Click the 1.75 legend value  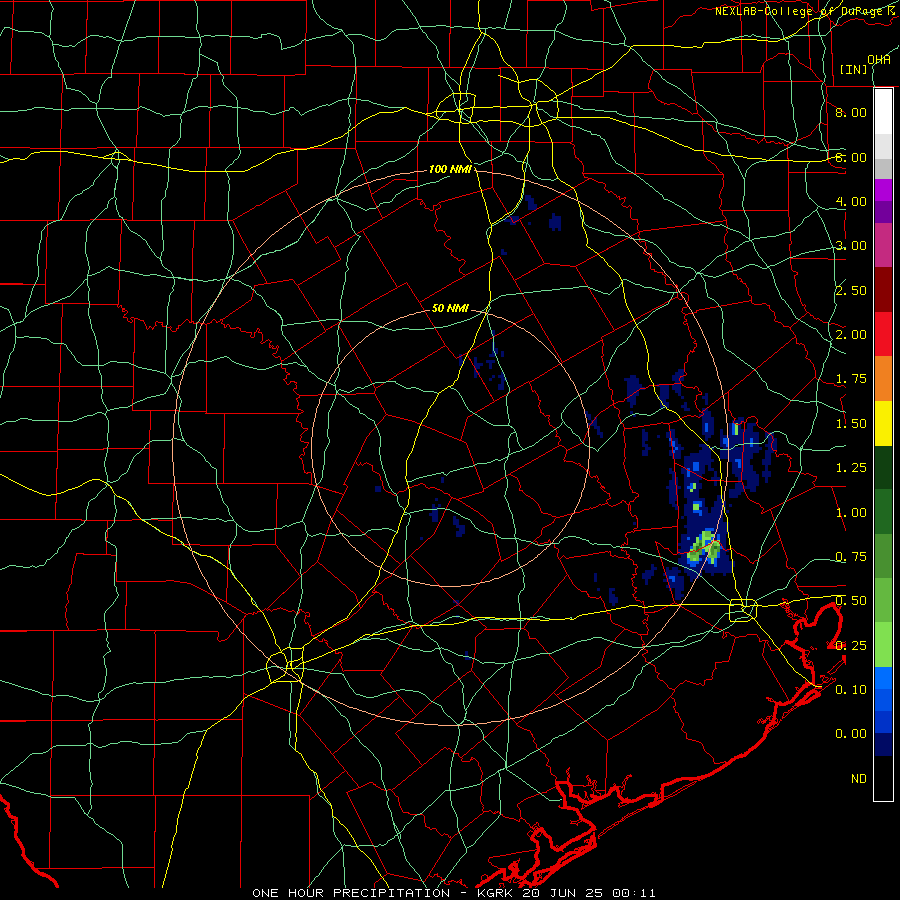coord(851,379)
